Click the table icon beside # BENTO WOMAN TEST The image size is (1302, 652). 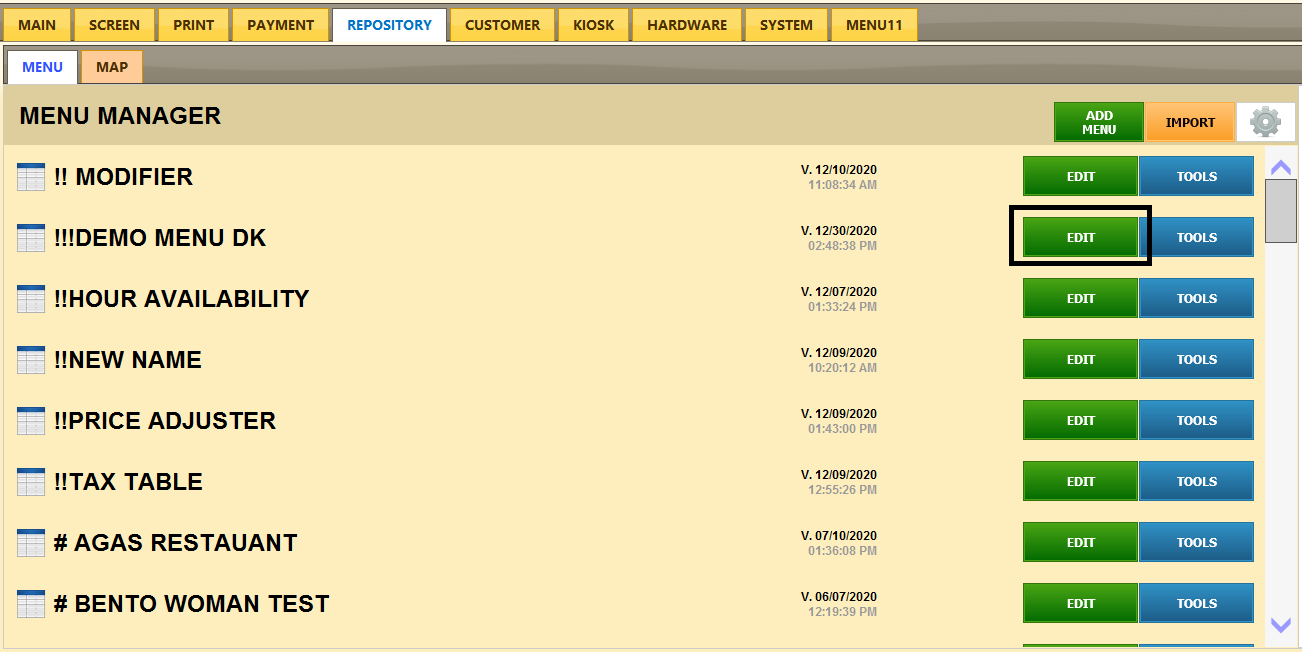pos(31,604)
